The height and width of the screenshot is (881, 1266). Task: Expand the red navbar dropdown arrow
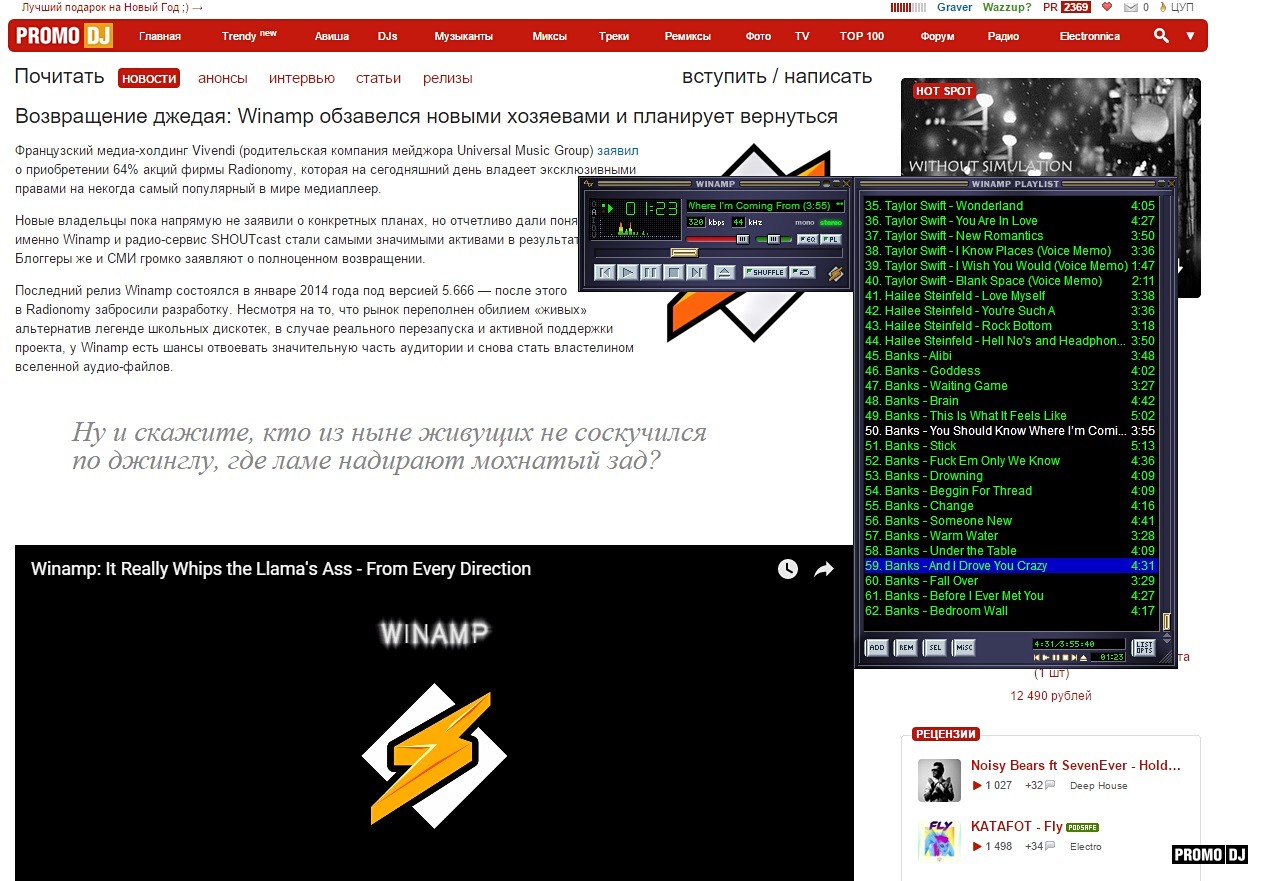click(1190, 36)
